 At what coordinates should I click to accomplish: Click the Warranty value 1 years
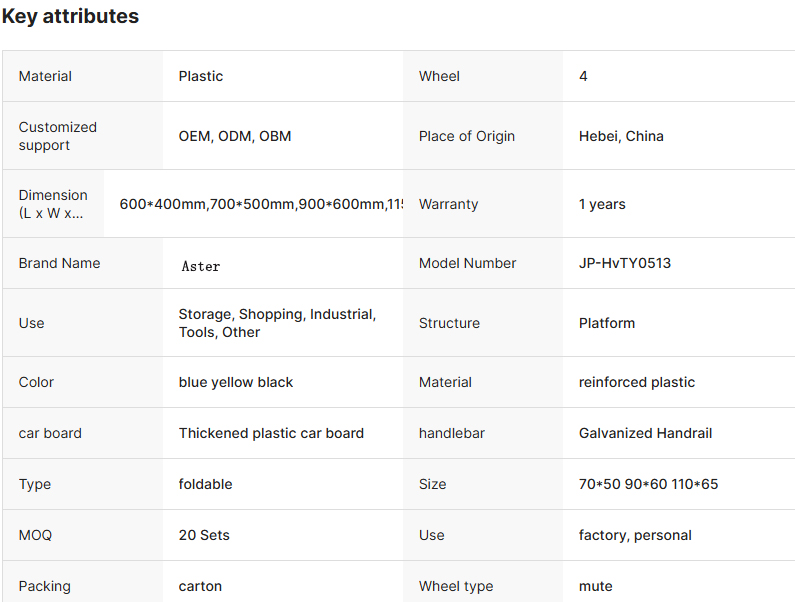[602, 204]
